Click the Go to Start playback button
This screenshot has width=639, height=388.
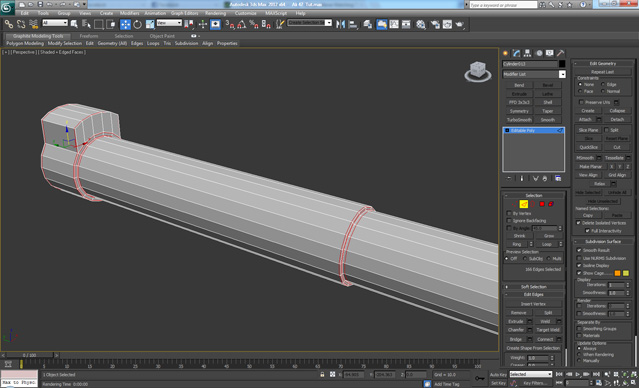tap(560, 374)
